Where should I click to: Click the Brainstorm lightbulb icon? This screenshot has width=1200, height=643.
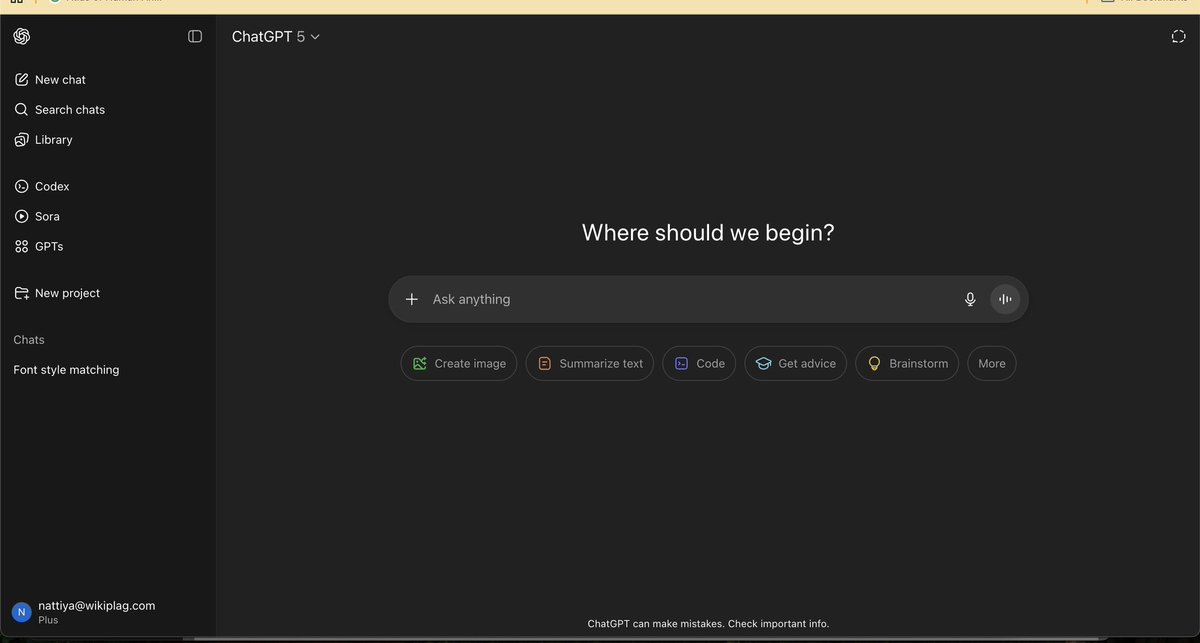[874, 363]
